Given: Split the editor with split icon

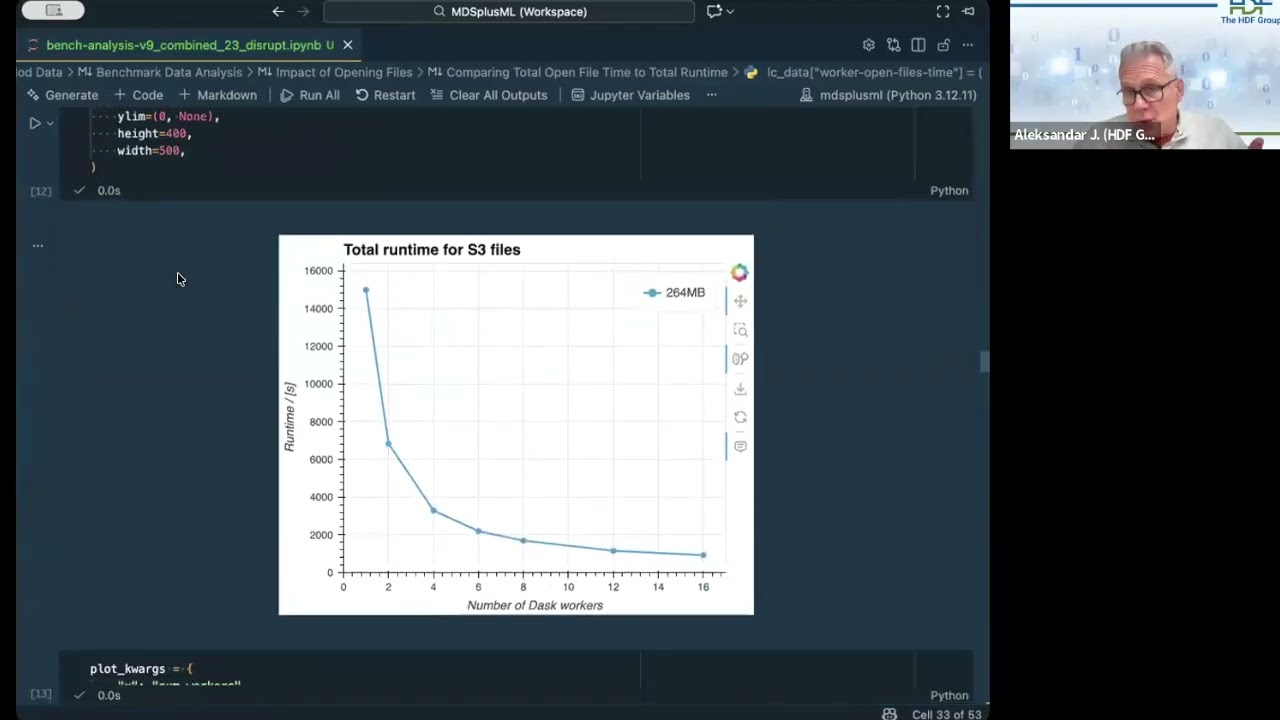Looking at the screenshot, I should click(x=918, y=45).
